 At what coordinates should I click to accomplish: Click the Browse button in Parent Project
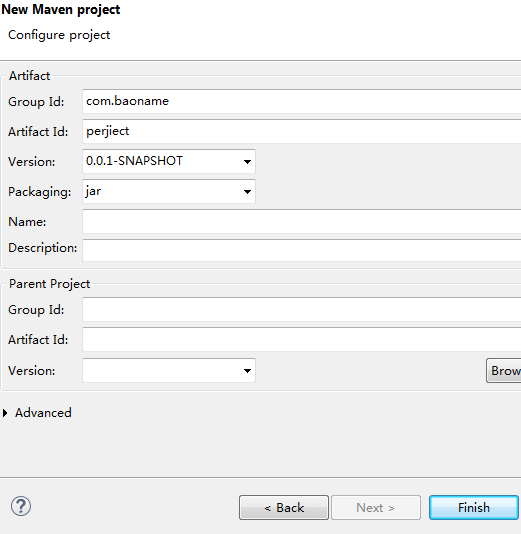[504, 371]
